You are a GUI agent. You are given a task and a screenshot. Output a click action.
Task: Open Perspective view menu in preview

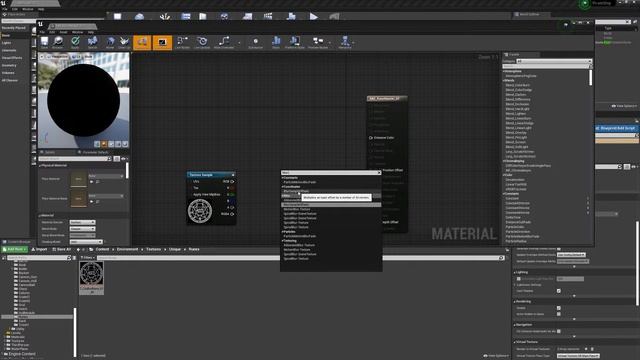click(x=57, y=57)
